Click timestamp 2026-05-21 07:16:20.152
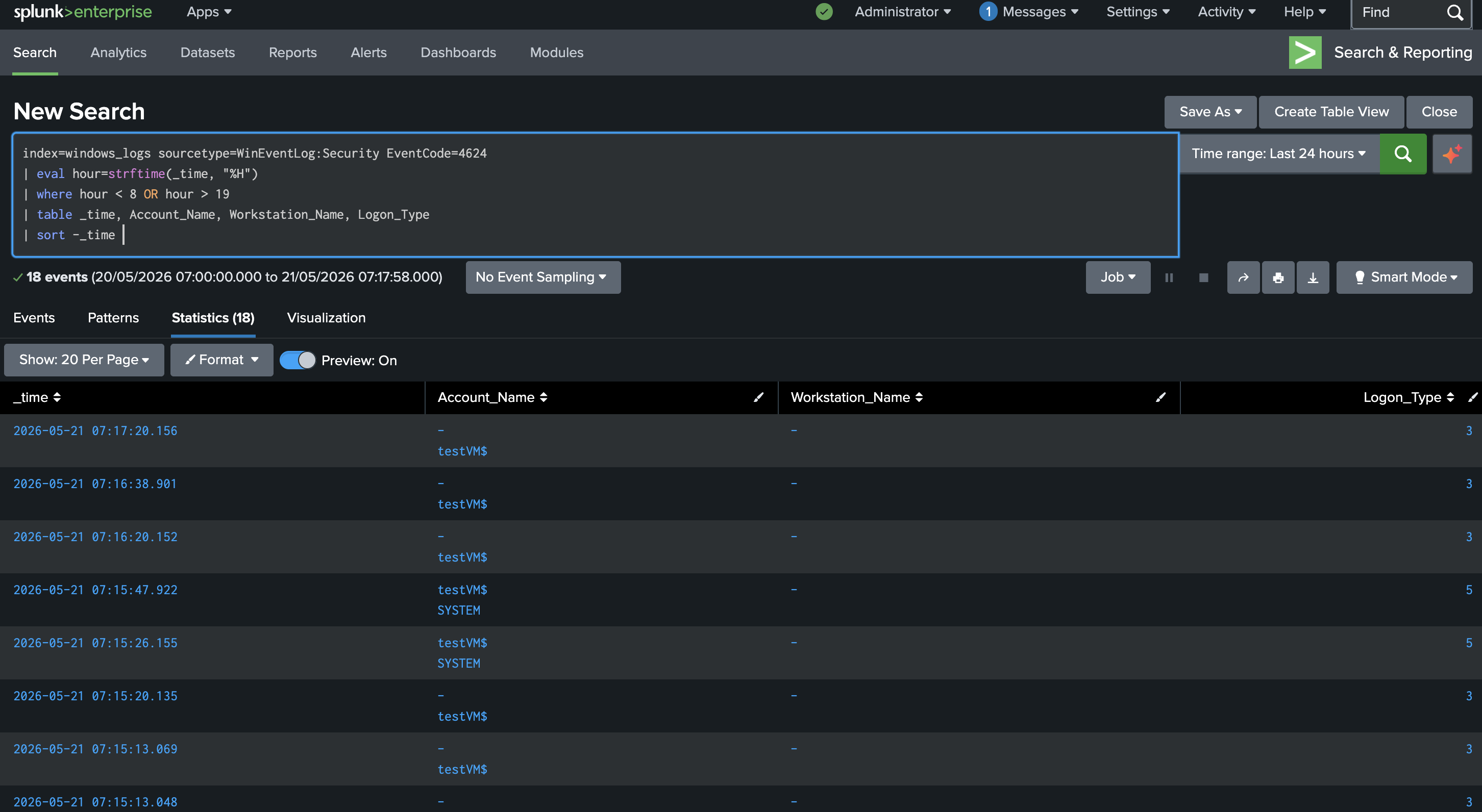Screen dimensions: 1482x812 95,537
